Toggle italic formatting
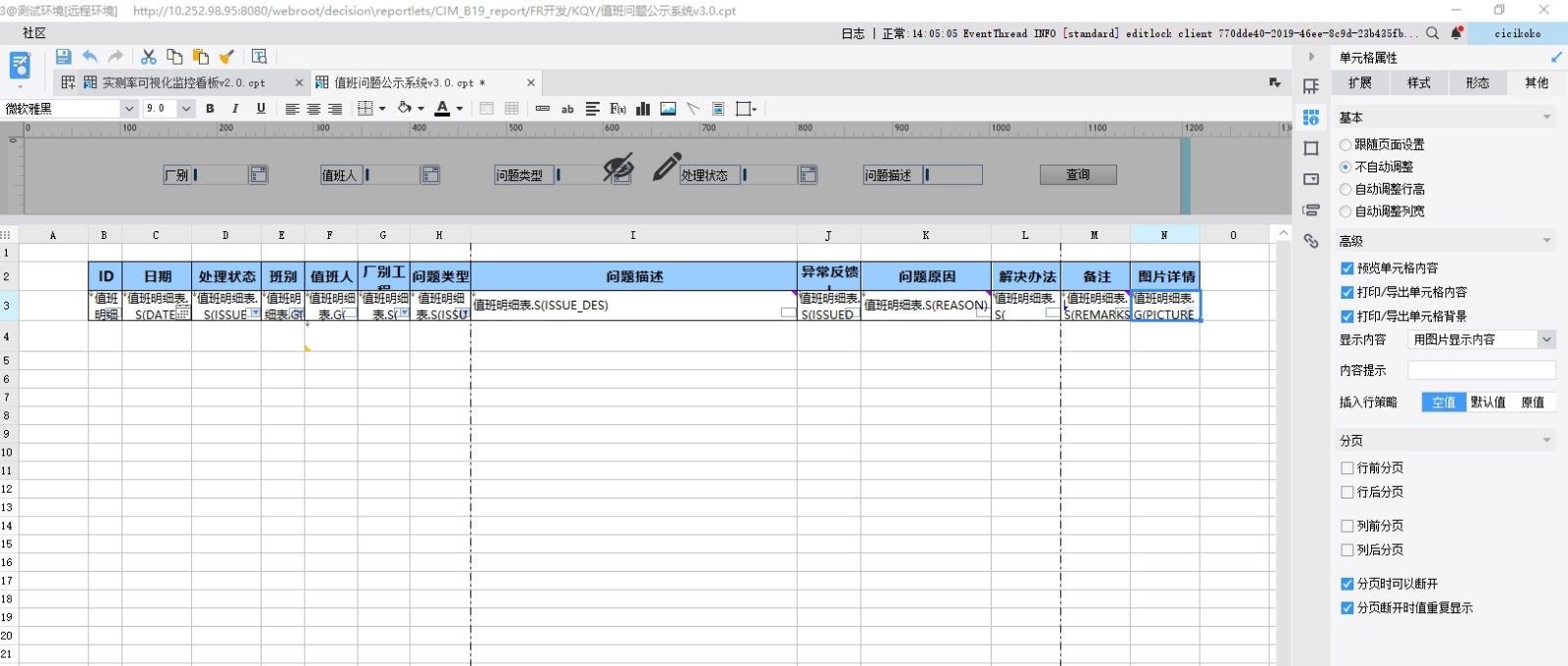This screenshot has height=666, width=1568. pyautogui.click(x=235, y=109)
